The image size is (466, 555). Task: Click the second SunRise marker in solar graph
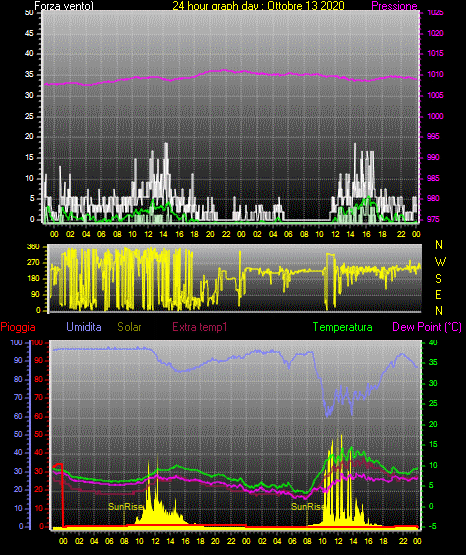307,507
